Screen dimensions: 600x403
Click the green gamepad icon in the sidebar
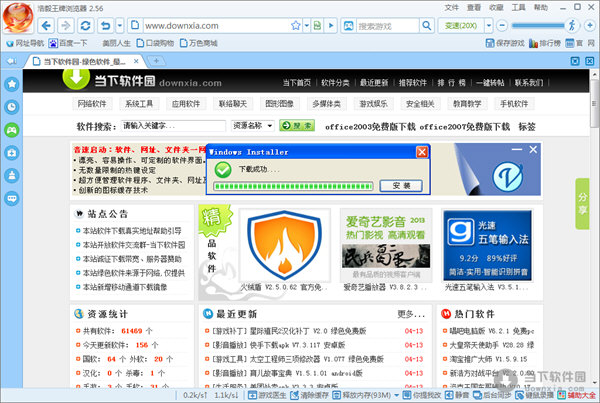point(12,130)
